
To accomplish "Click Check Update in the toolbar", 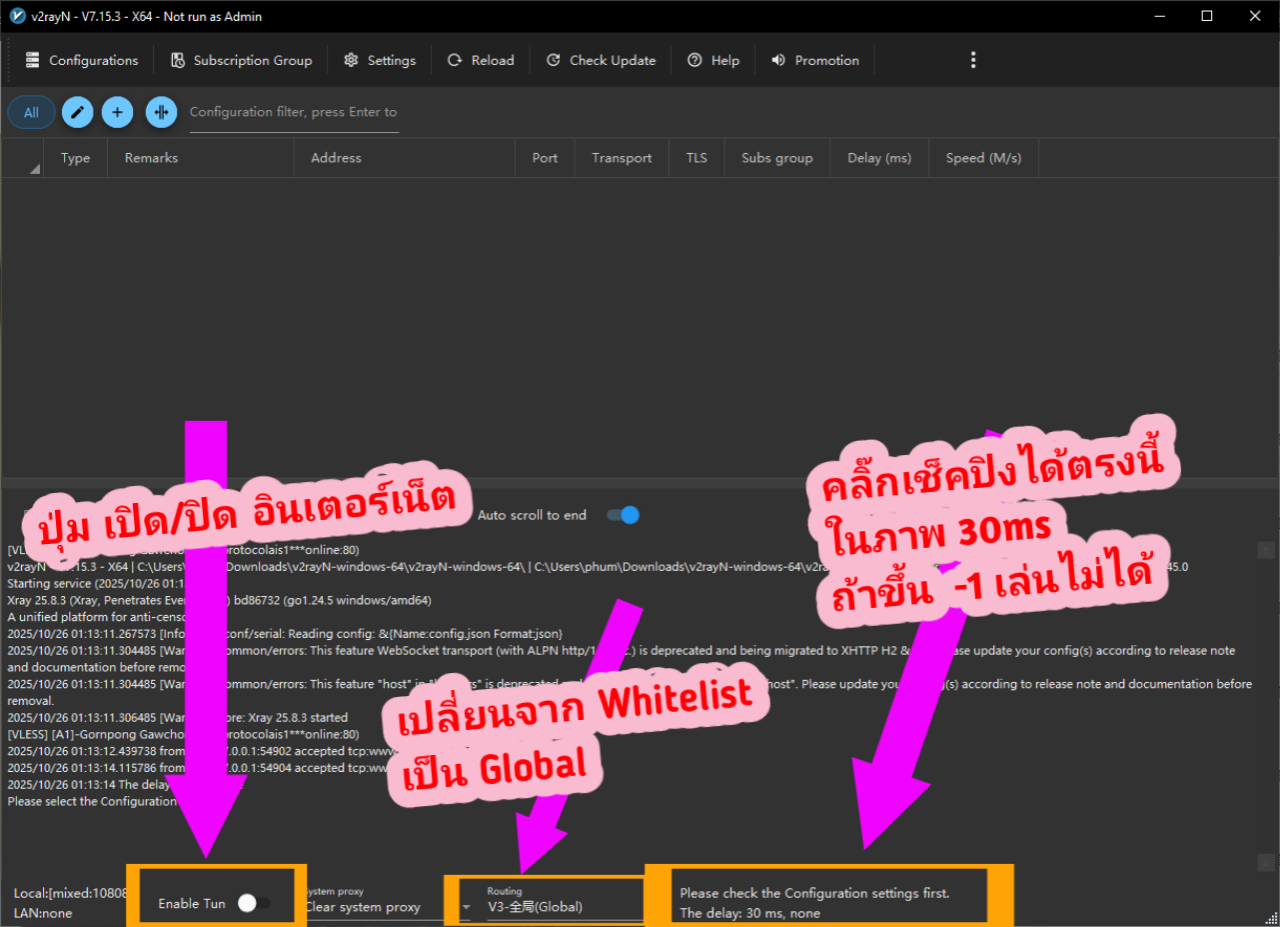I will click(x=601, y=60).
